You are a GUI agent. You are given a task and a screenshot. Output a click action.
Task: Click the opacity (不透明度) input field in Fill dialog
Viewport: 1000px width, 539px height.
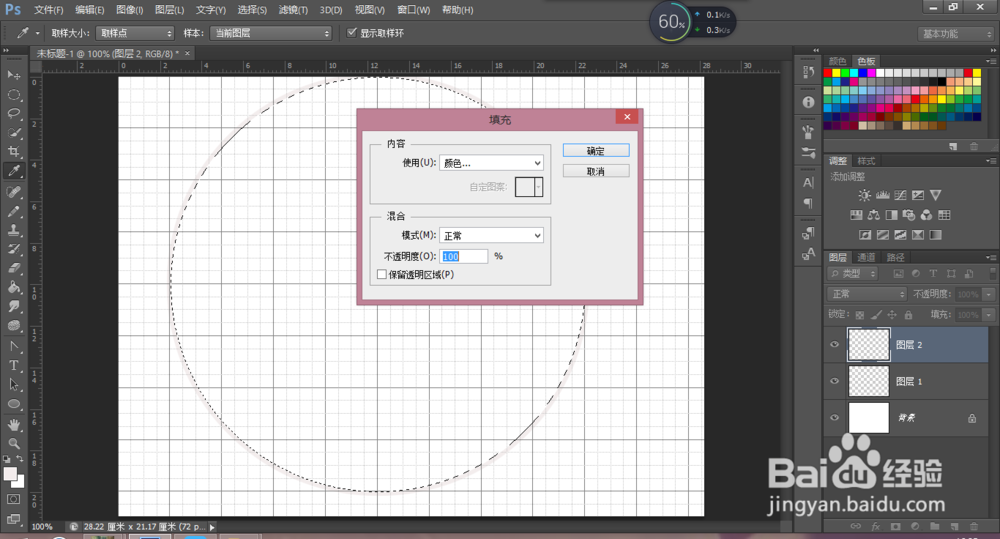coord(464,256)
